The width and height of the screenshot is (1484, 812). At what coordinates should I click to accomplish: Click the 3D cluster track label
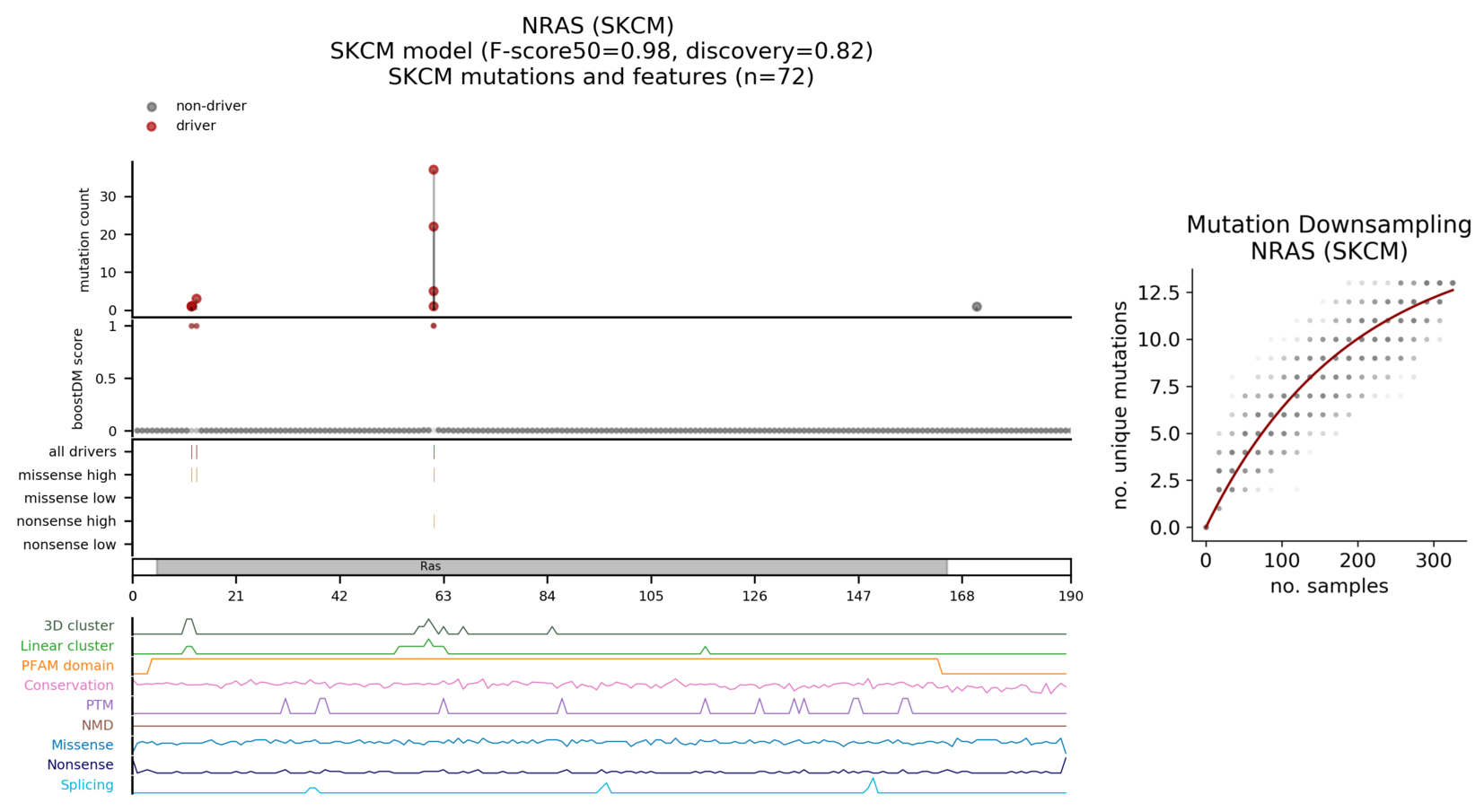point(79,626)
